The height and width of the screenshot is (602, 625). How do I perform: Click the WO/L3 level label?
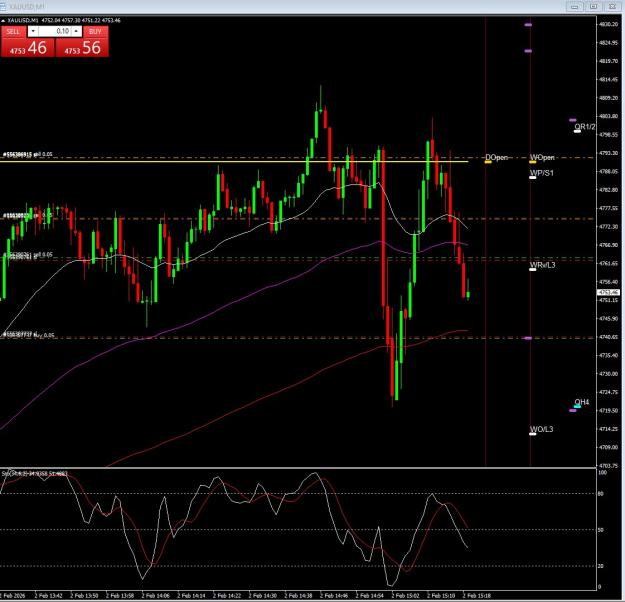click(x=541, y=429)
